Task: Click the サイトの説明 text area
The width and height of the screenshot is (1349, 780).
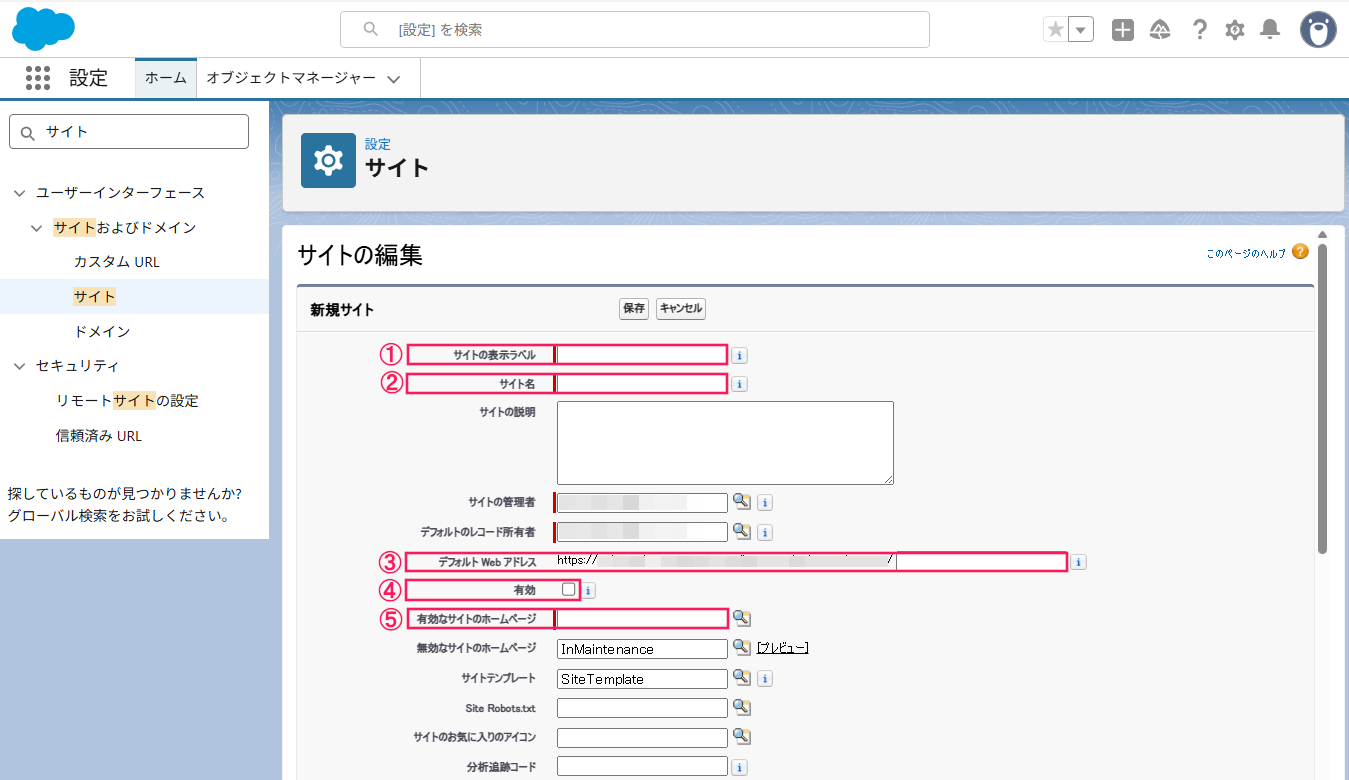Action: pos(725,443)
